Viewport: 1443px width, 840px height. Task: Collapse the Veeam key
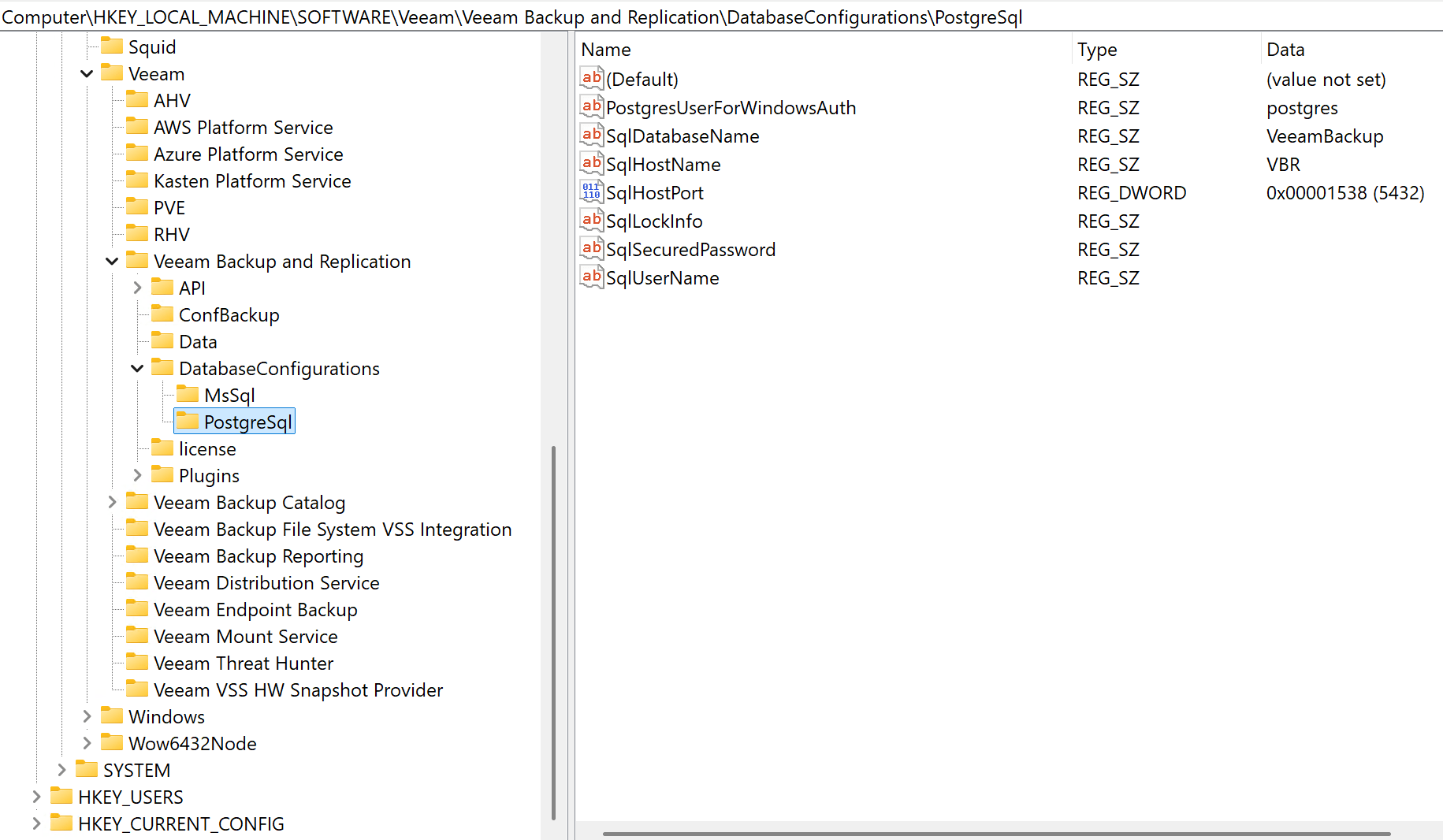point(87,73)
